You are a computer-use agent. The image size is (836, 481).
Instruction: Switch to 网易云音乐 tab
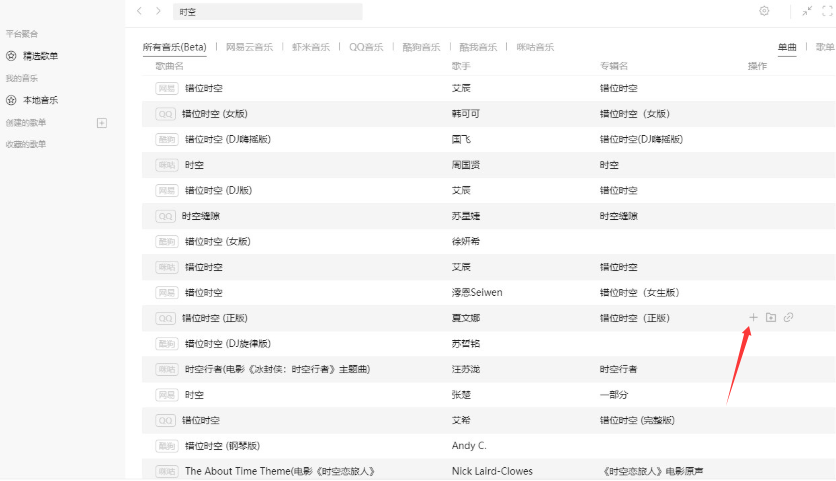(249, 47)
